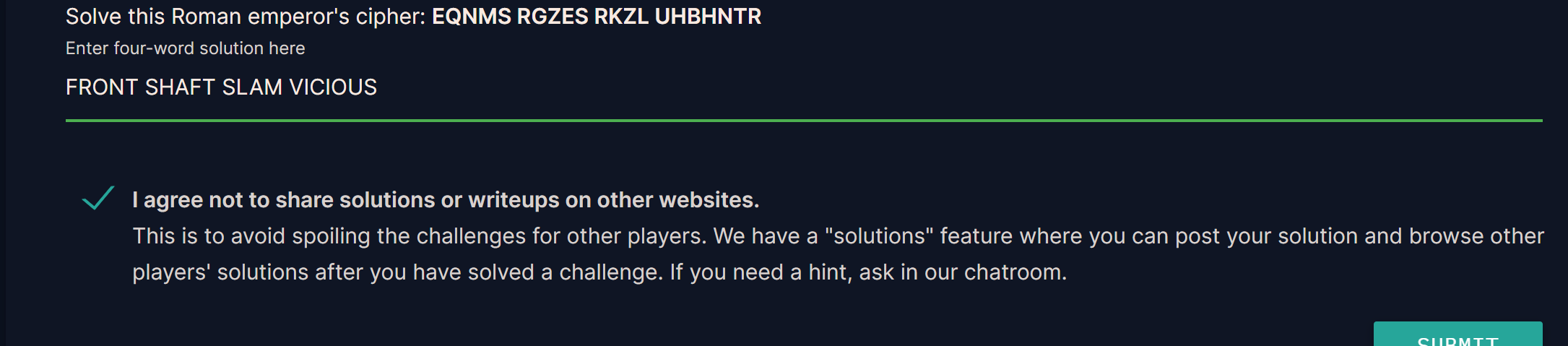Click the green underline below the answer
The height and width of the screenshot is (346, 1568).
[x=803, y=120]
